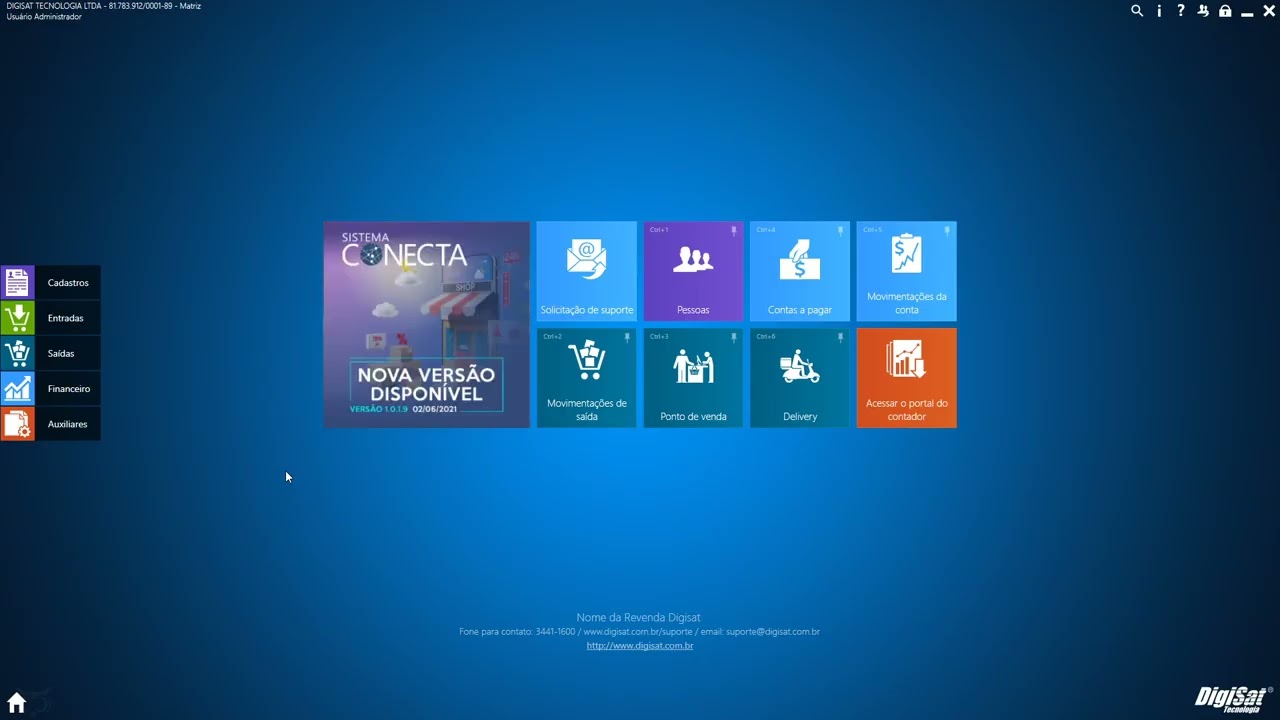Click the Nova Versão Disponível banner

427,325
